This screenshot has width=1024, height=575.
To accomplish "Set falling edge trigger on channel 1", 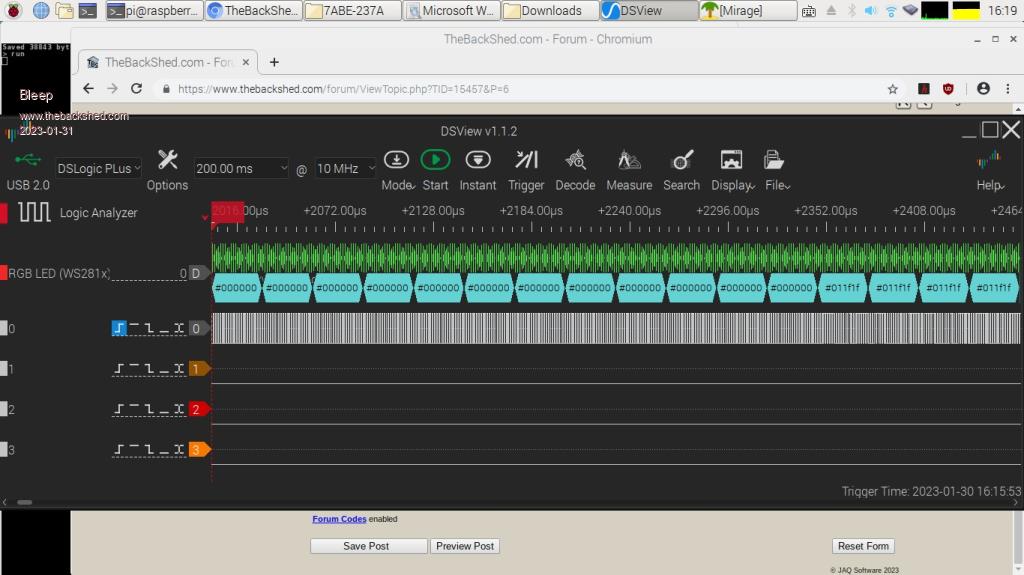I will (149, 369).
